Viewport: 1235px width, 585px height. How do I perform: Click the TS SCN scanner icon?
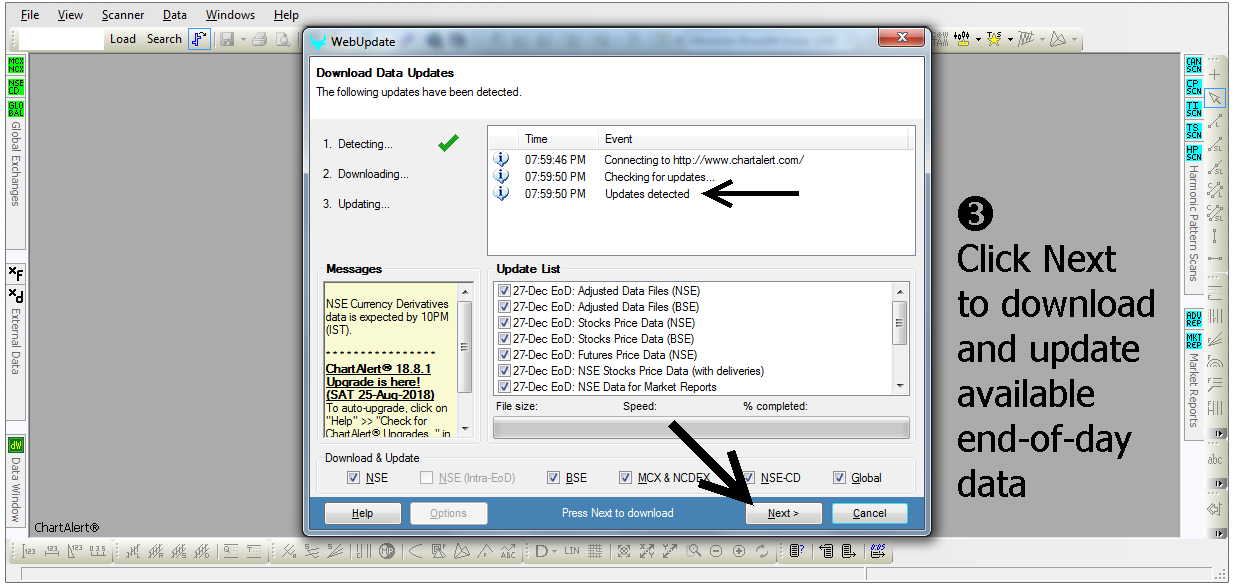[1194, 131]
